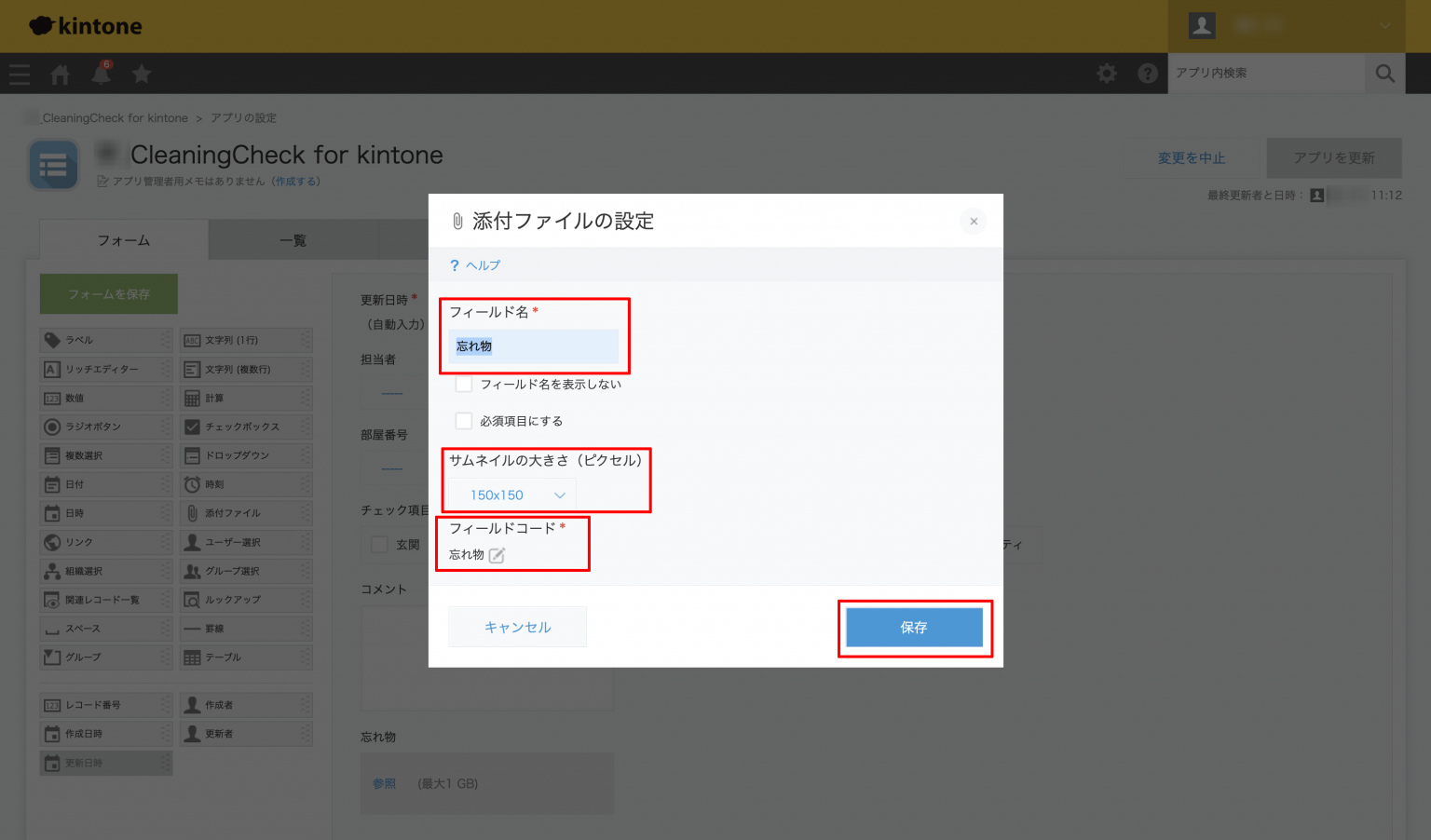The image size is (1431, 840).
Task: Open kintone system settings gear icon
Action: coord(1106,73)
